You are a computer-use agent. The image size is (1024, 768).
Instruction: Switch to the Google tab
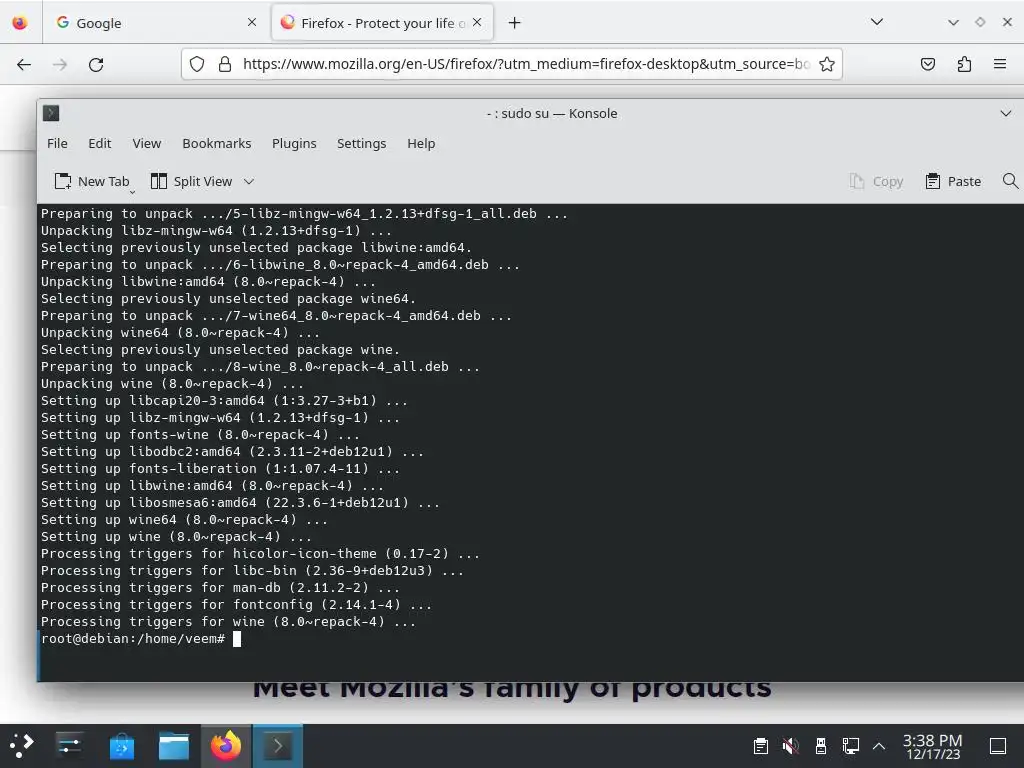[x=155, y=23]
